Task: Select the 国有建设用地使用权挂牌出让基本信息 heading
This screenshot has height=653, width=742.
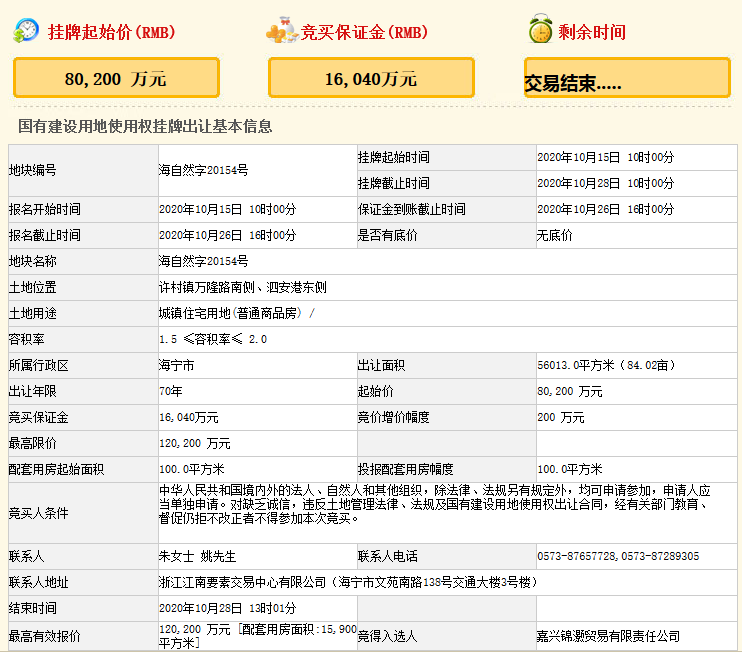Action: 145,126
